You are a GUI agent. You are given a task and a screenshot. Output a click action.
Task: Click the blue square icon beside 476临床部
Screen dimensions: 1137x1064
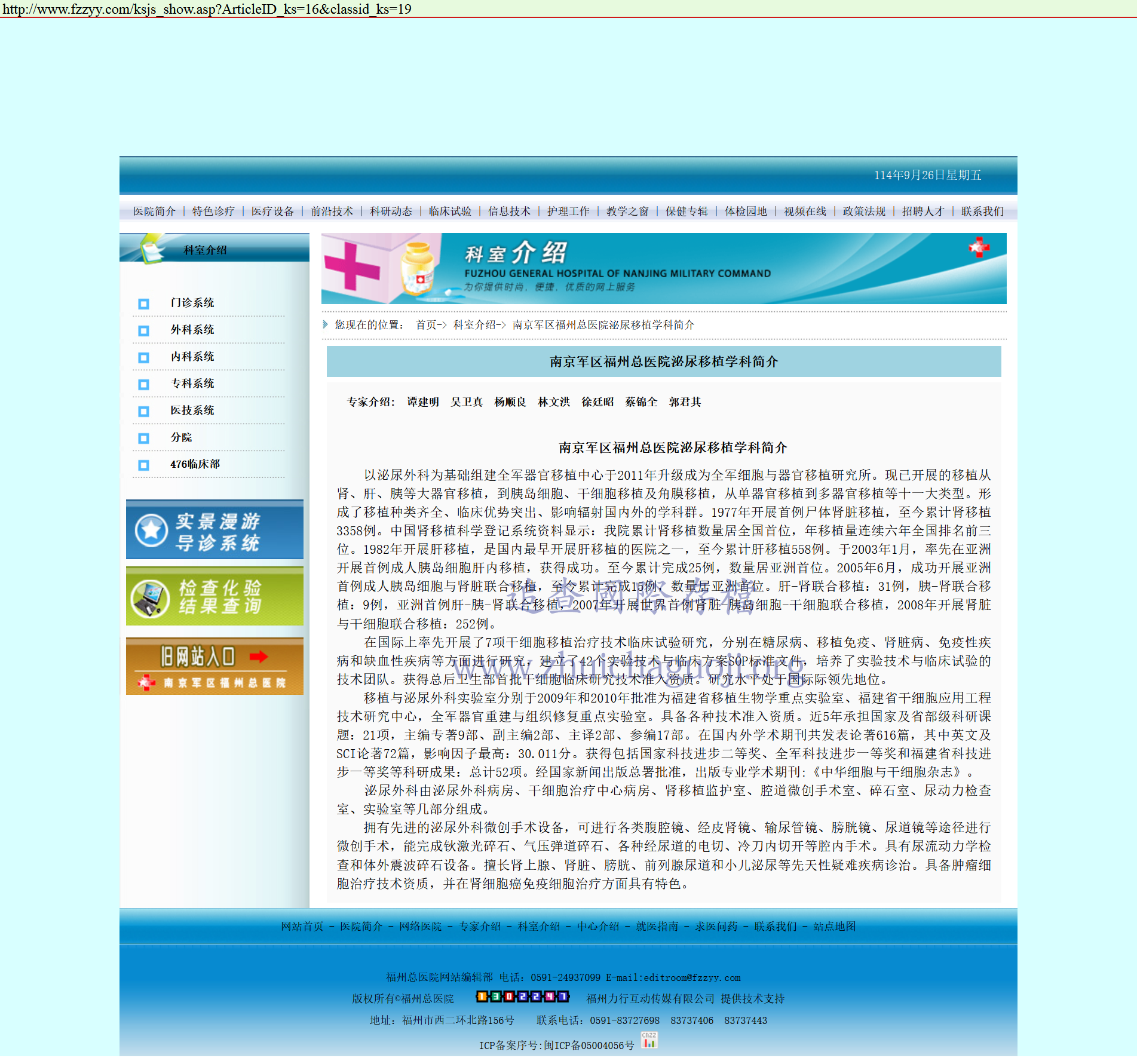coord(143,465)
